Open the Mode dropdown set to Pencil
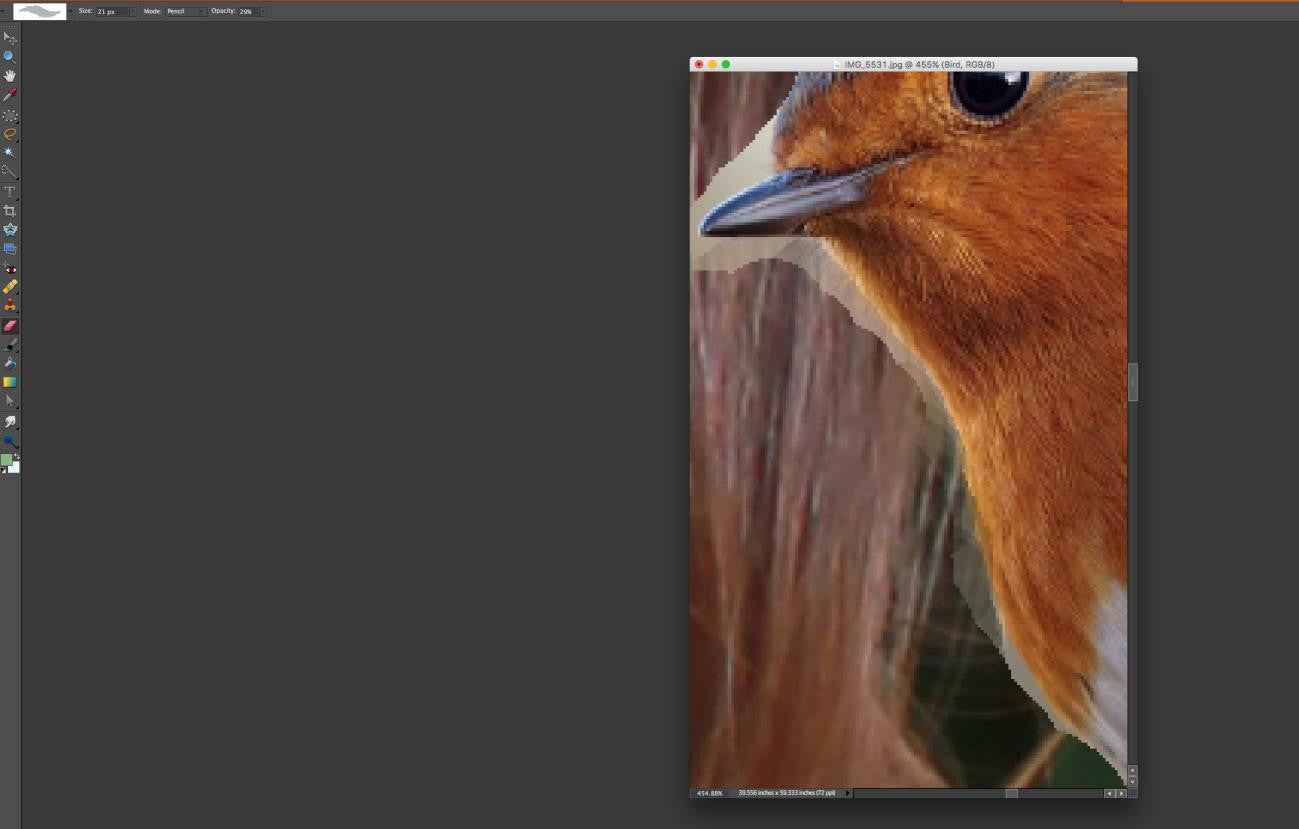The image size is (1299, 829). (x=185, y=11)
